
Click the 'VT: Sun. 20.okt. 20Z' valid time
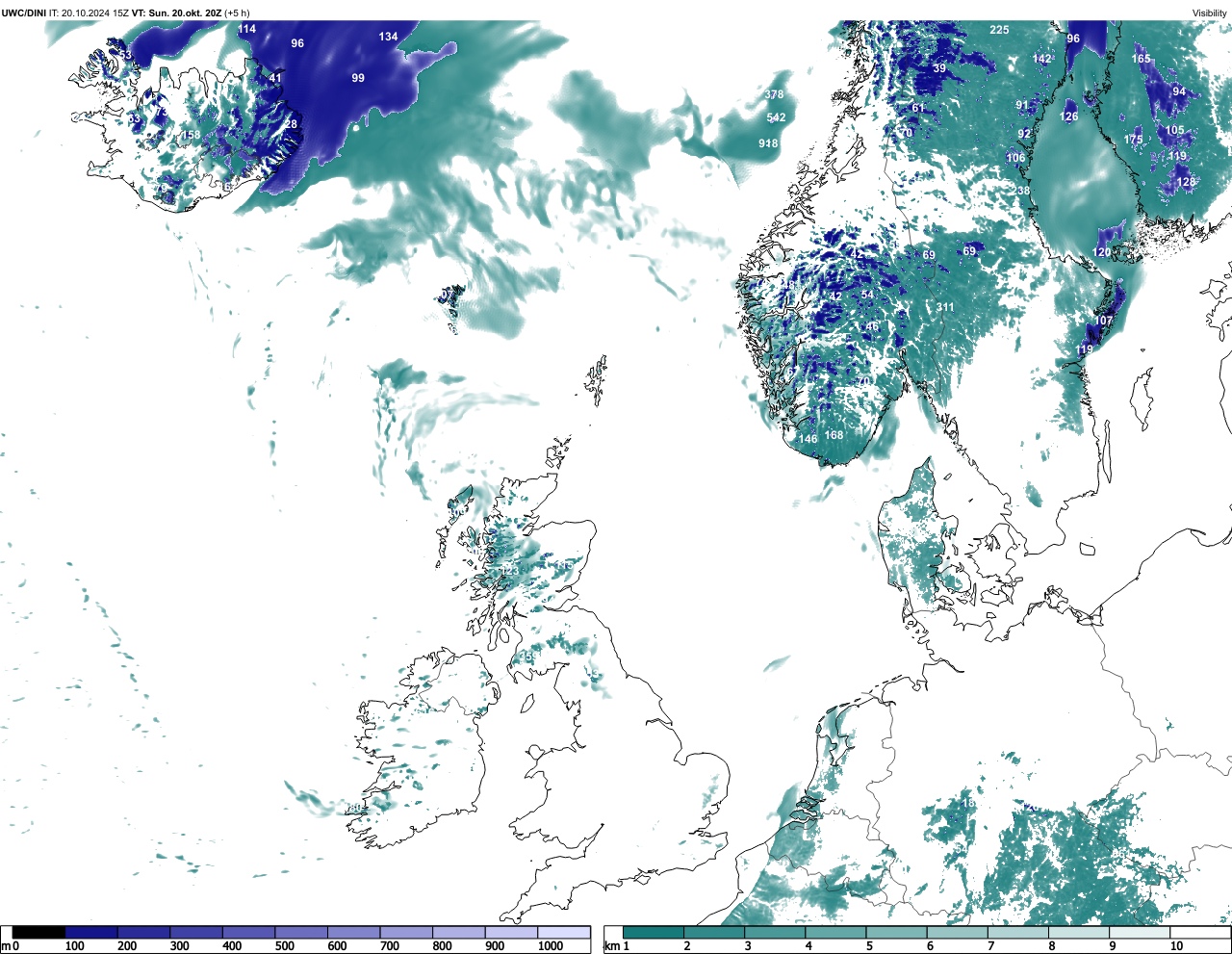tap(177, 13)
